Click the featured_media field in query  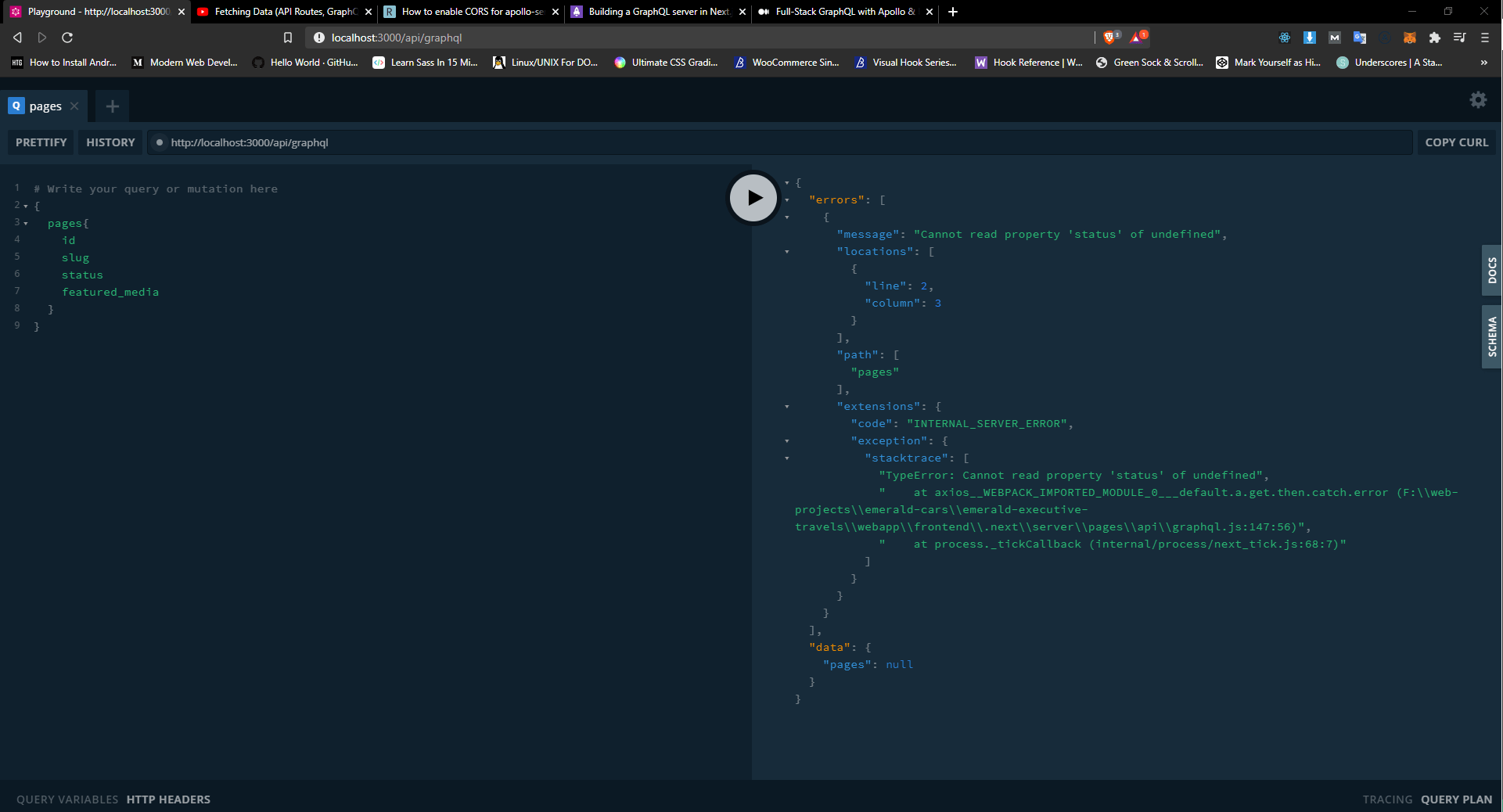tap(110, 293)
